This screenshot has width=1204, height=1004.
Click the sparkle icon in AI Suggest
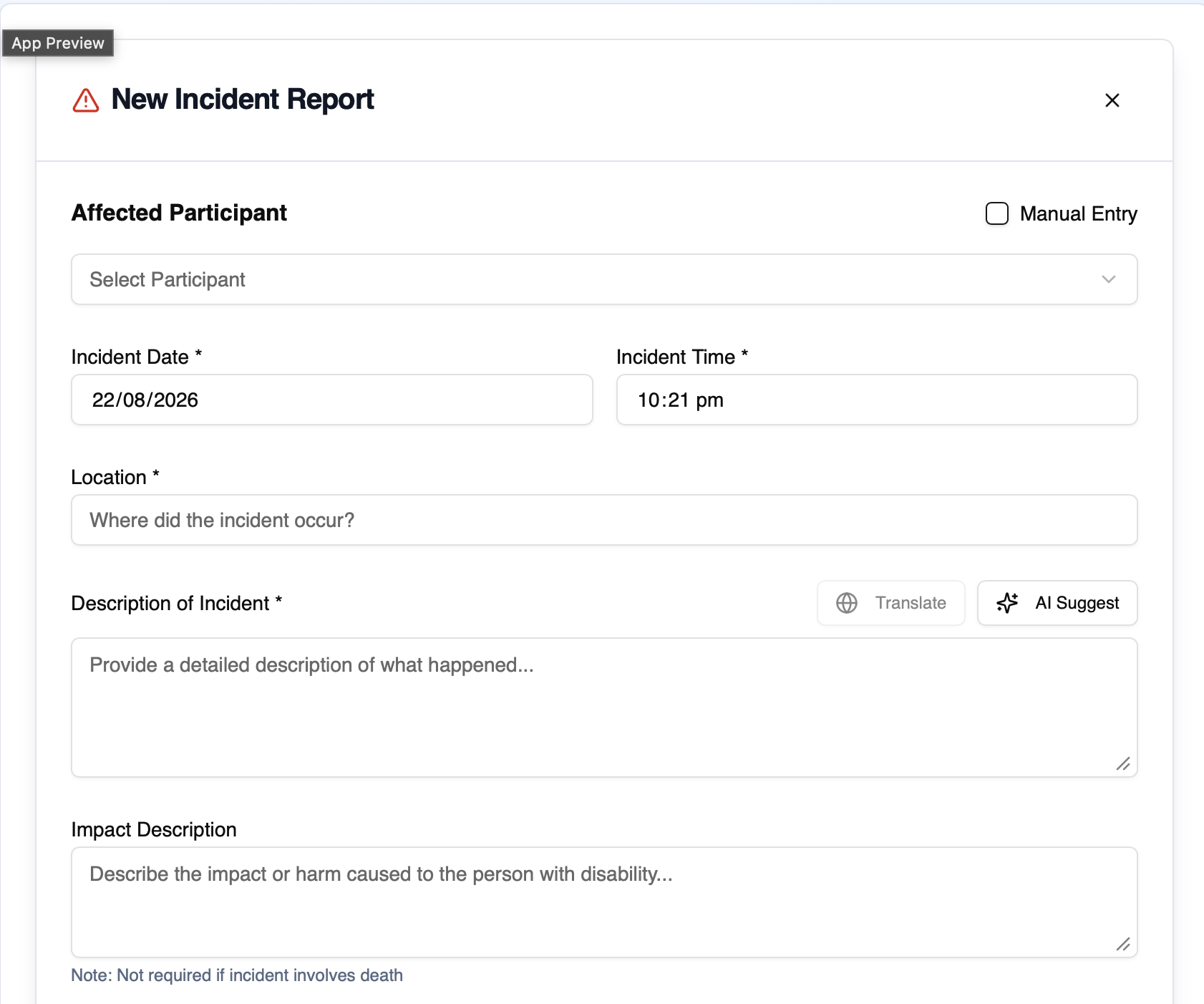pos(1007,603)
